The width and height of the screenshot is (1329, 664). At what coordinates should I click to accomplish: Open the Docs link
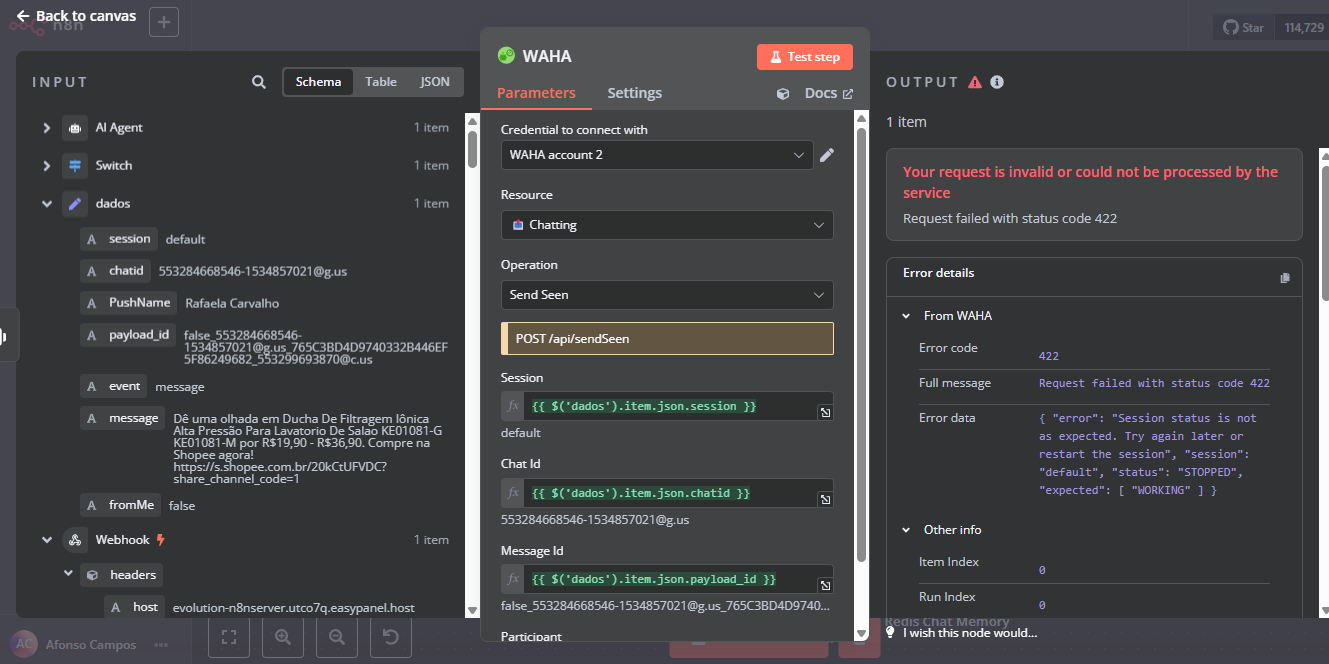(x=829, y=93)
